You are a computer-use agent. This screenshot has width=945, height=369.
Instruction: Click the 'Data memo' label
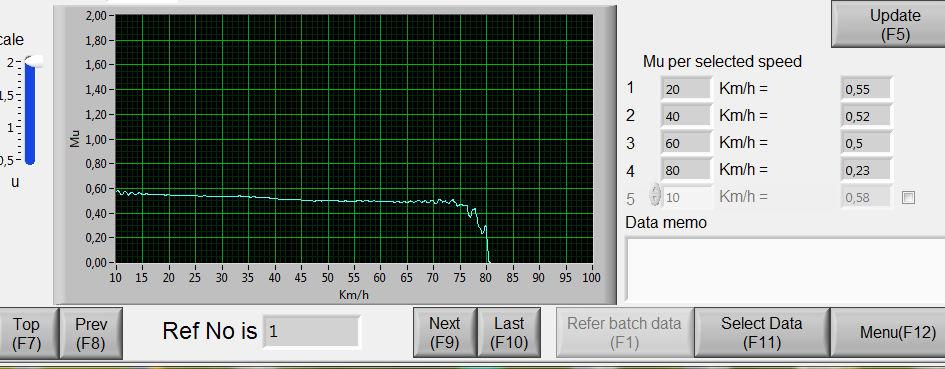pyautogui.click(x=666, y=222)
